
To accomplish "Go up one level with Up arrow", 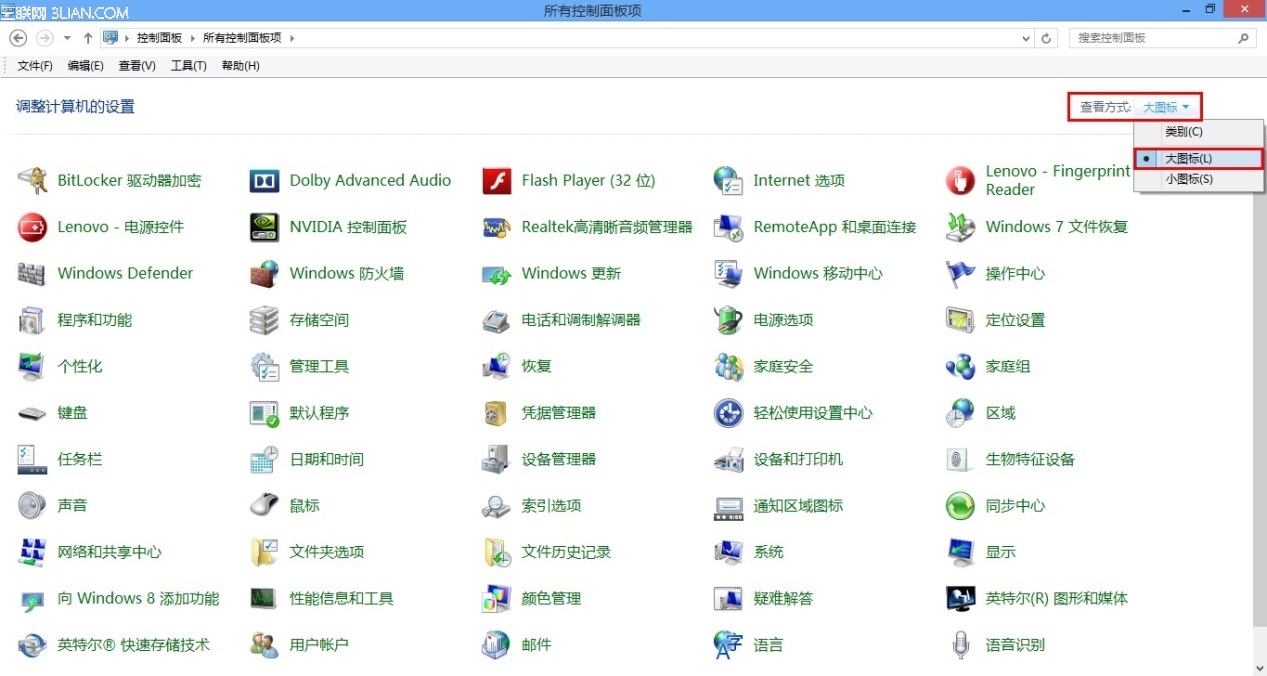I will tap(88, 38).
